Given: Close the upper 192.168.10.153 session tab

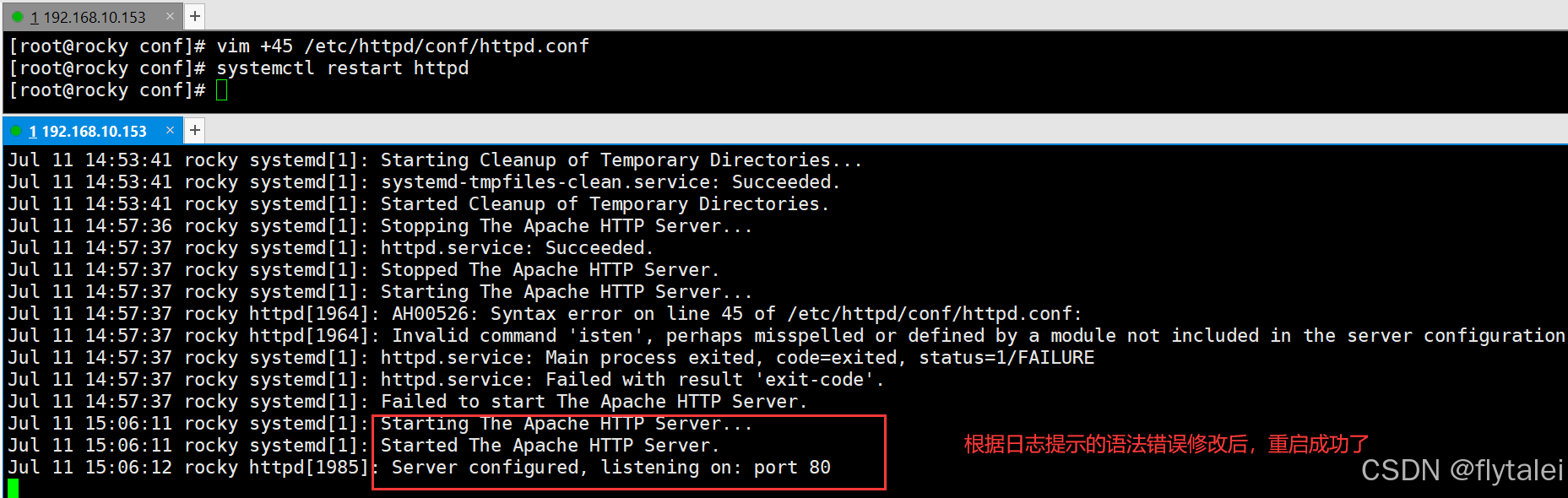Looking at the screenshot, I should point(170,16).
